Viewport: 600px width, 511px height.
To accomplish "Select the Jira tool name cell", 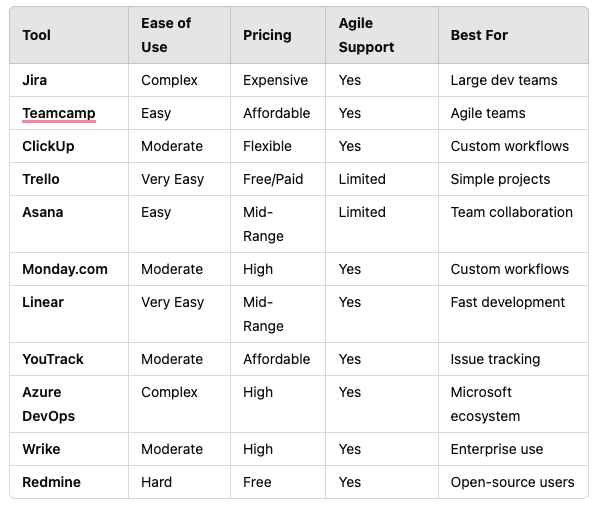I will pyautogui.click(x=34, y=80).
